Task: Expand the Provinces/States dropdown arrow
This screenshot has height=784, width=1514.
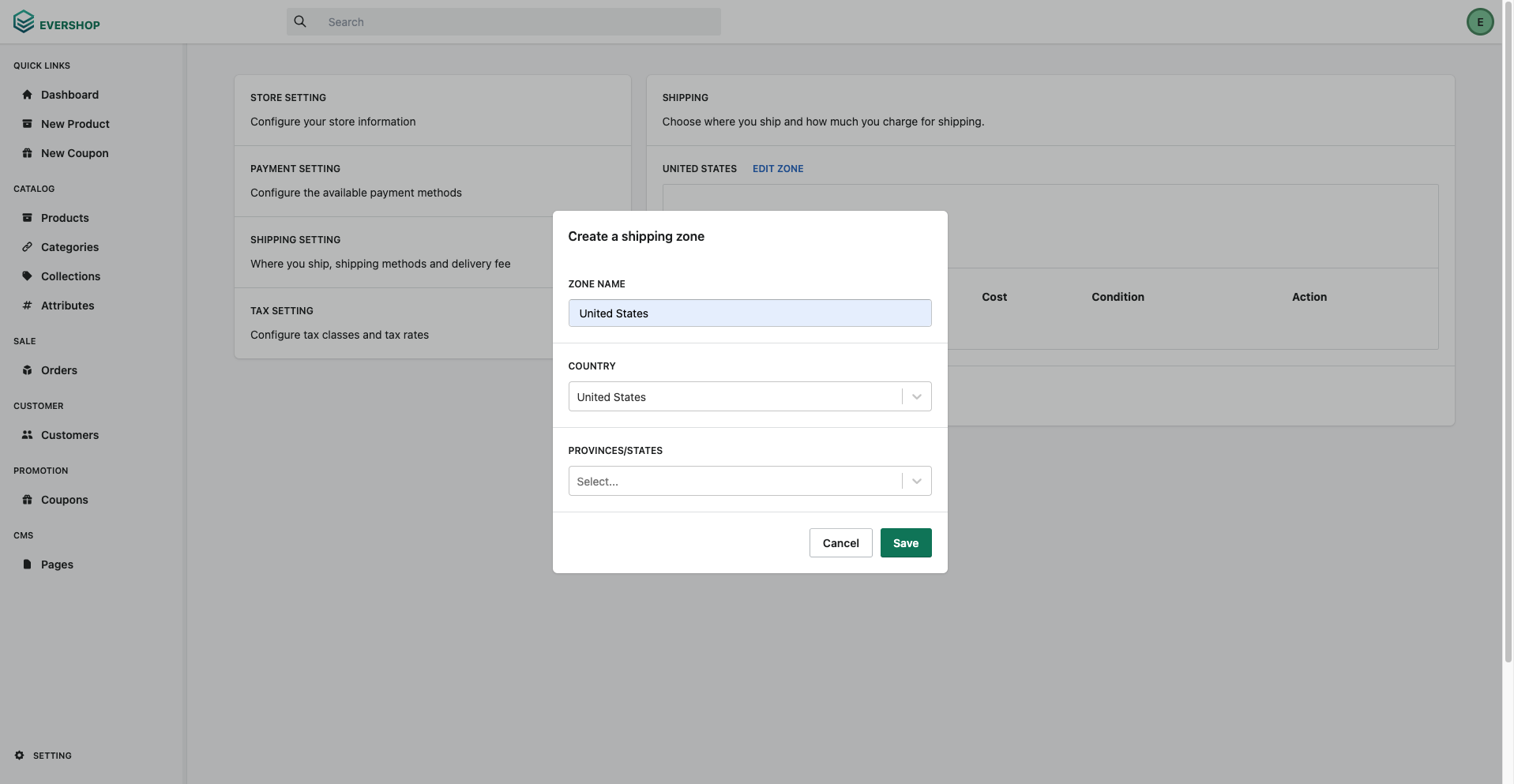Action: tap(917, 481)
